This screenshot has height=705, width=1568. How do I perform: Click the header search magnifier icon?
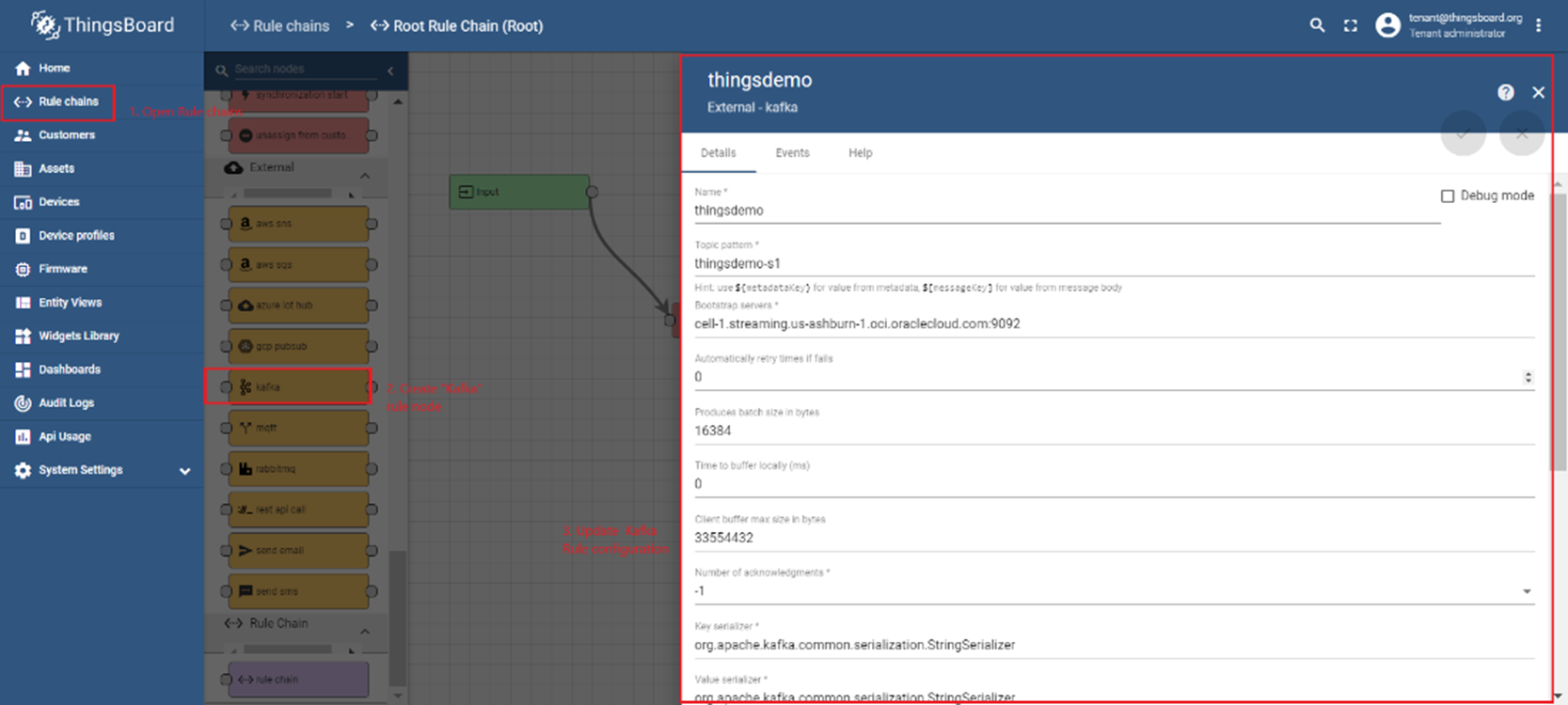point(1317,25)
